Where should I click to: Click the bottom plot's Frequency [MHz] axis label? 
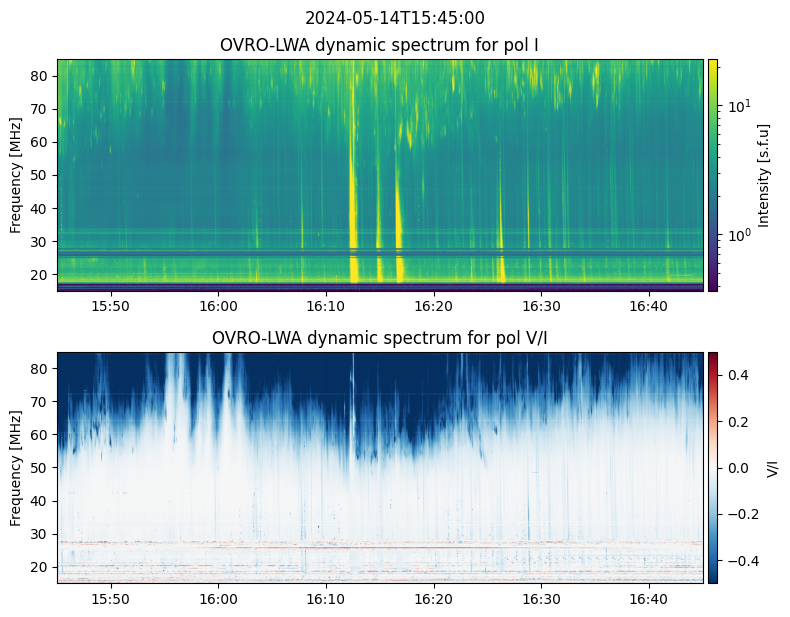15,467
